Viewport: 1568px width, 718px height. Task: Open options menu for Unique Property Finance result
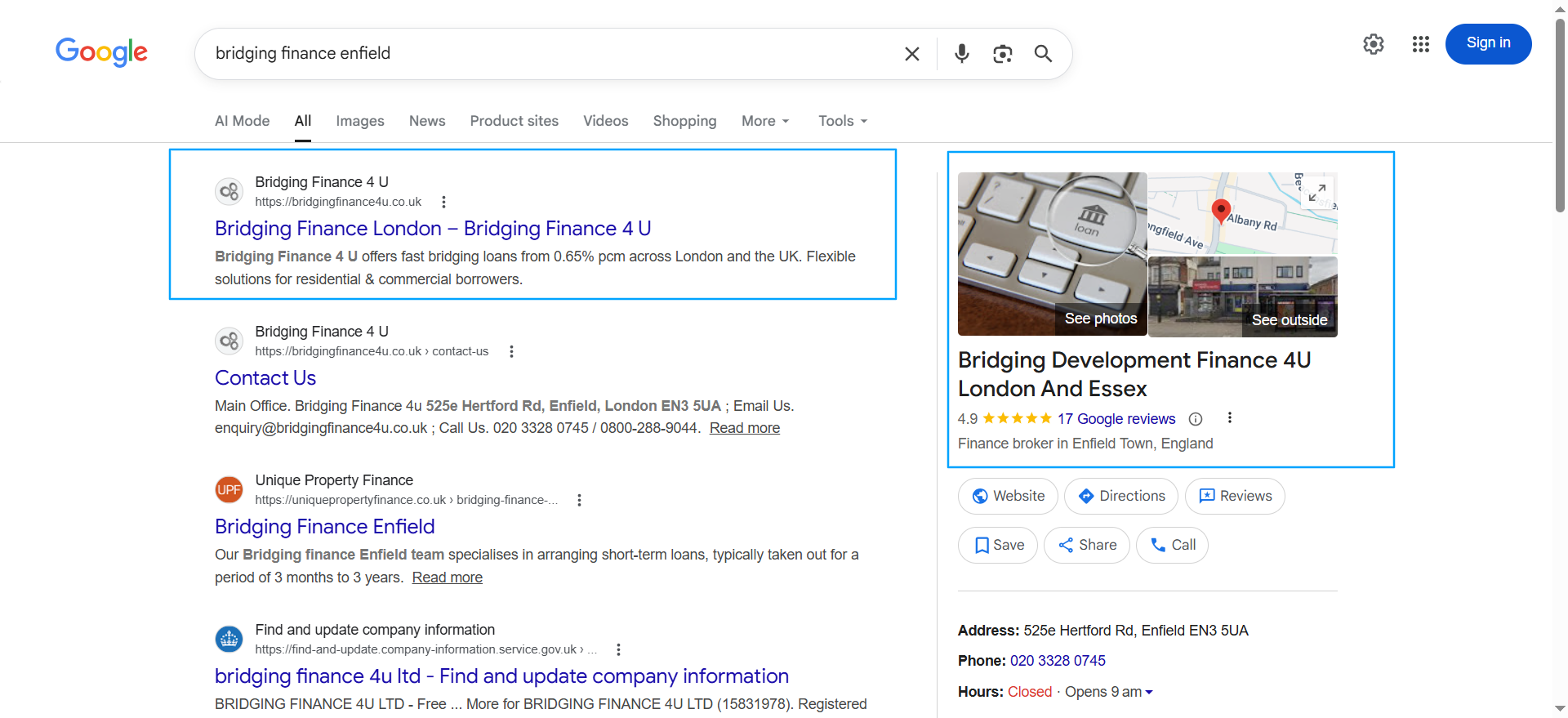coord(579,500)
